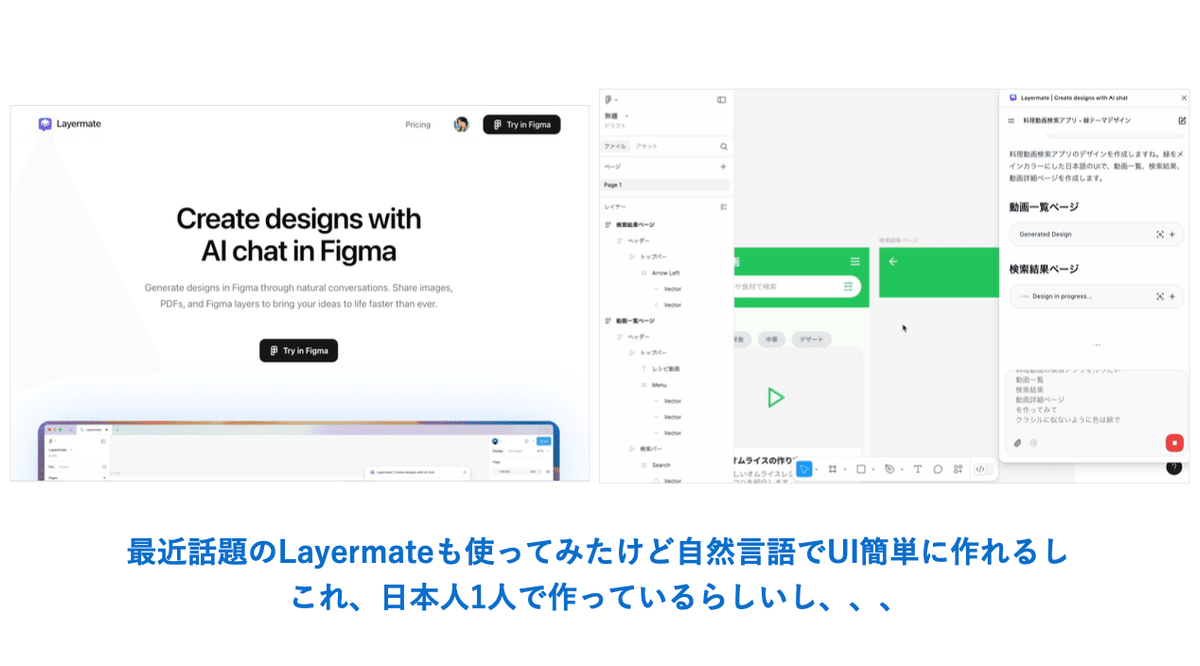
Task: Open the Comment tool
Action: point(938,469)
